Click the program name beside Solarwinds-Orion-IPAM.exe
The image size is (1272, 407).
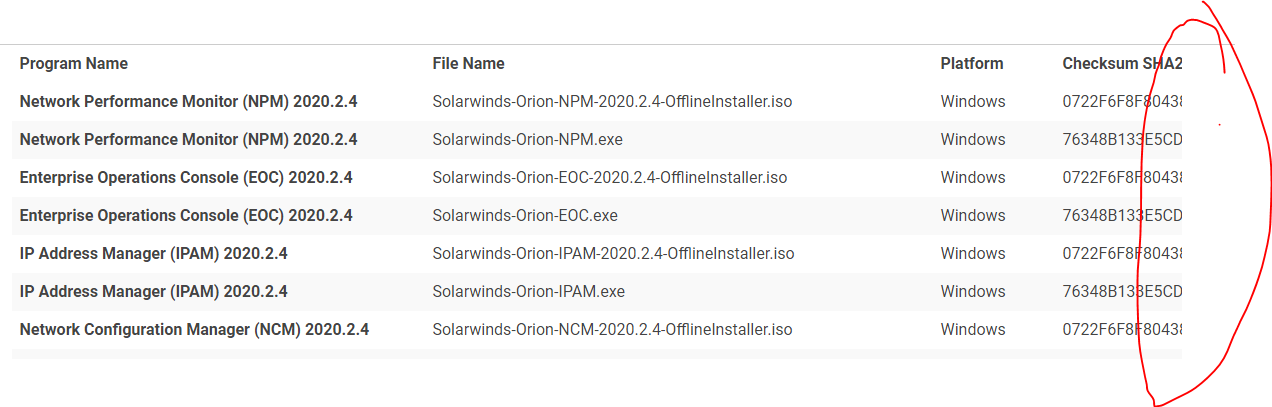153,292
